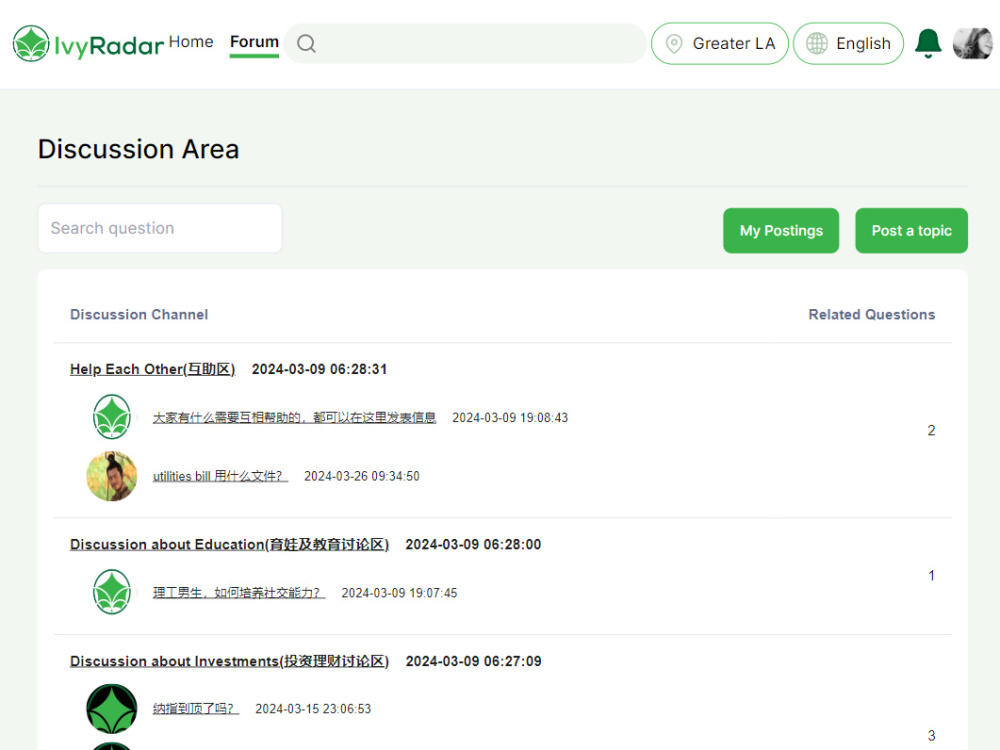This screenshot has width=1000, height=750.
Task: Click the Discussion Area heading
Action: coord(138,149)
